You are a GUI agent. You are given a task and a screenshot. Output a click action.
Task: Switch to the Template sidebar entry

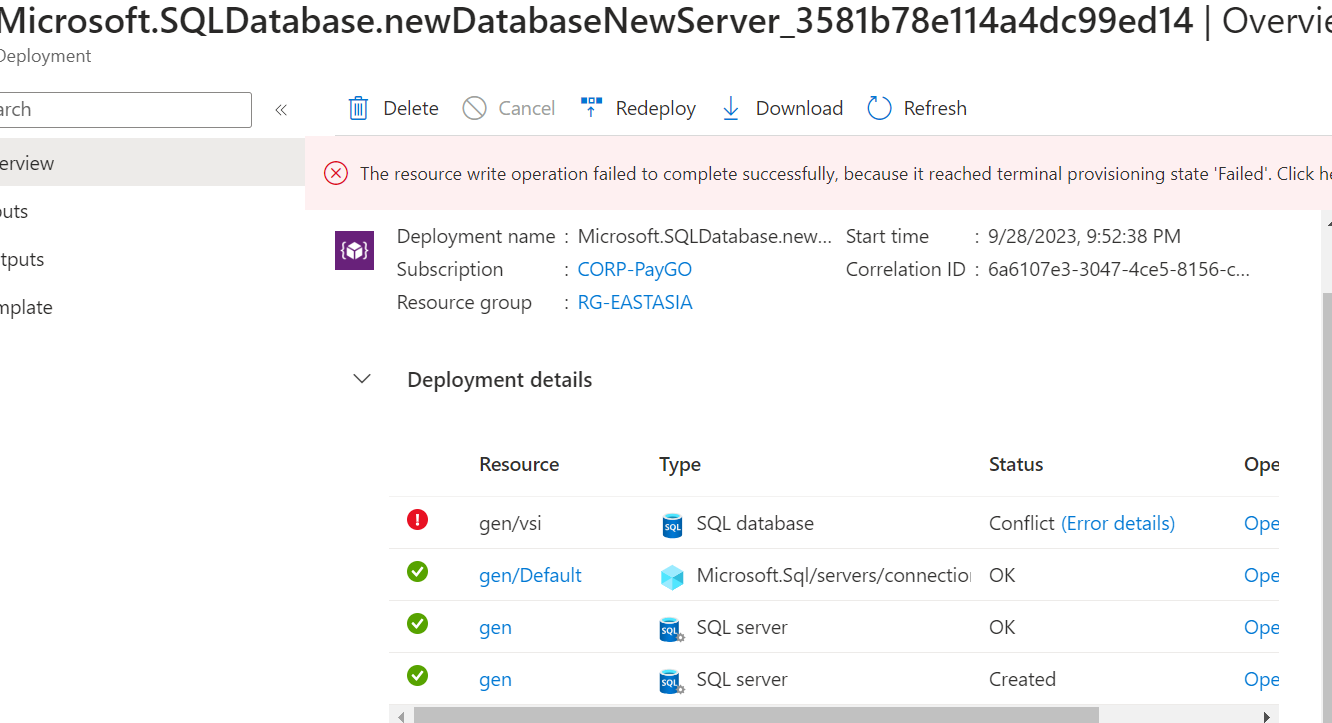26,307
